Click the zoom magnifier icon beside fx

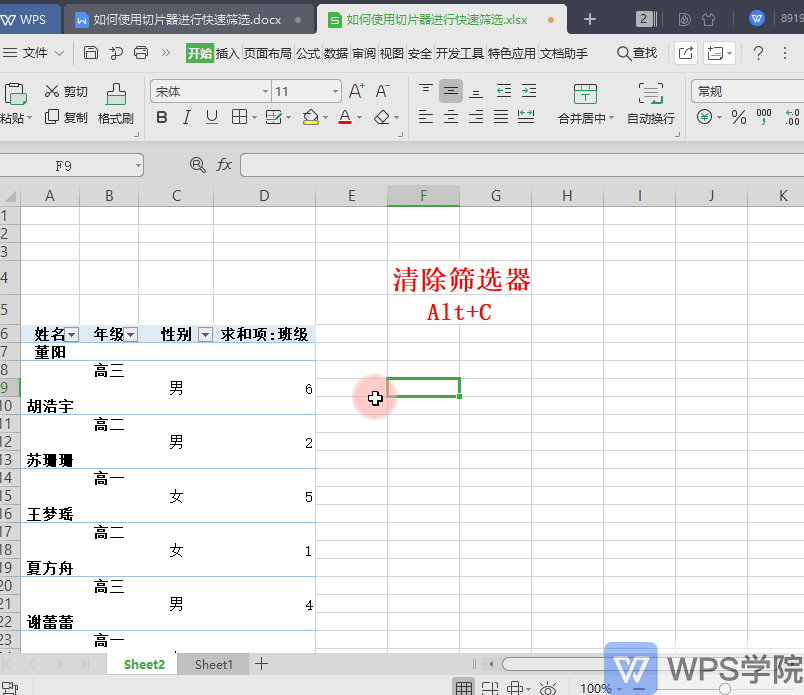[197, 165]
